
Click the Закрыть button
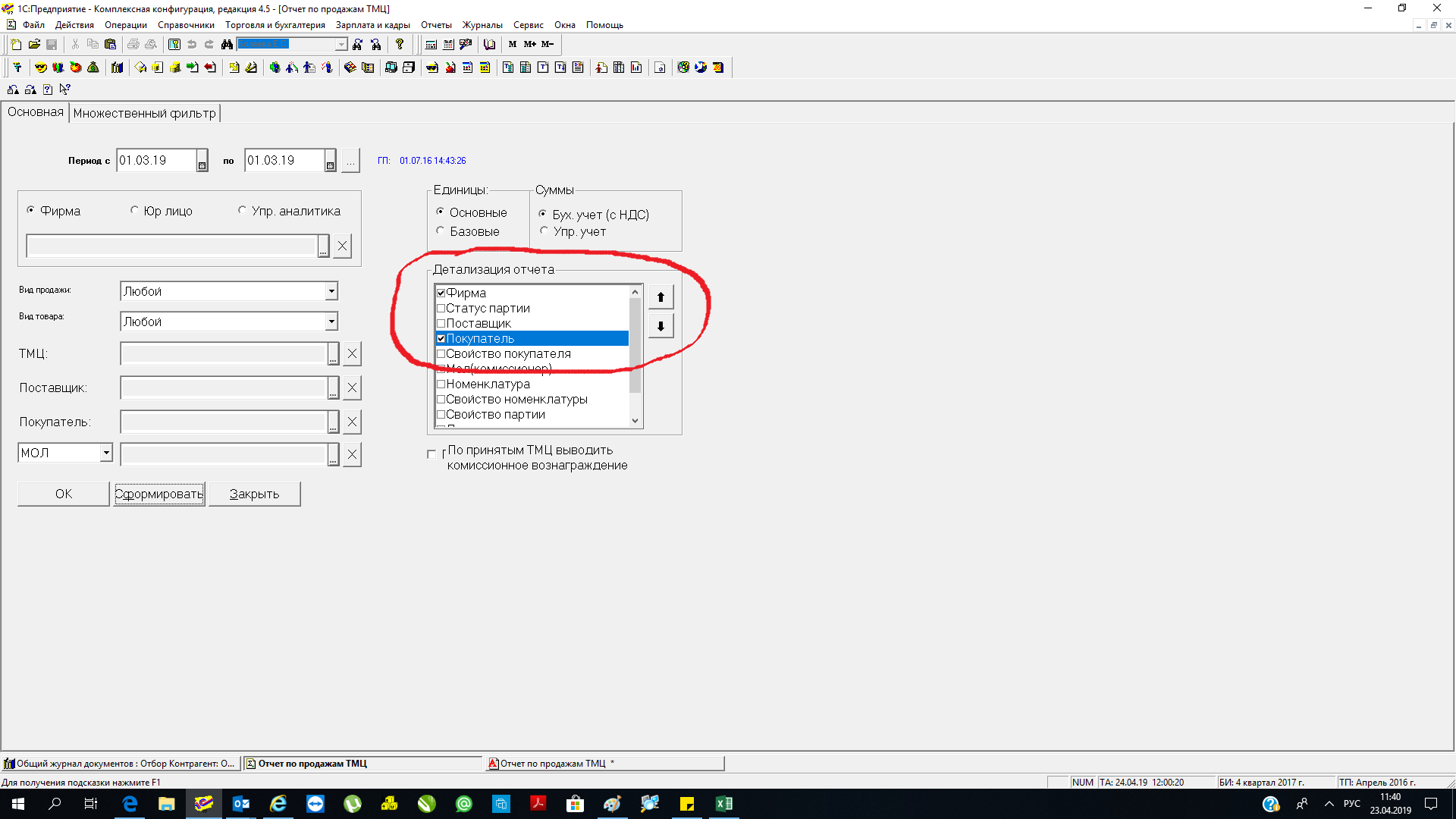click(254, 494)
